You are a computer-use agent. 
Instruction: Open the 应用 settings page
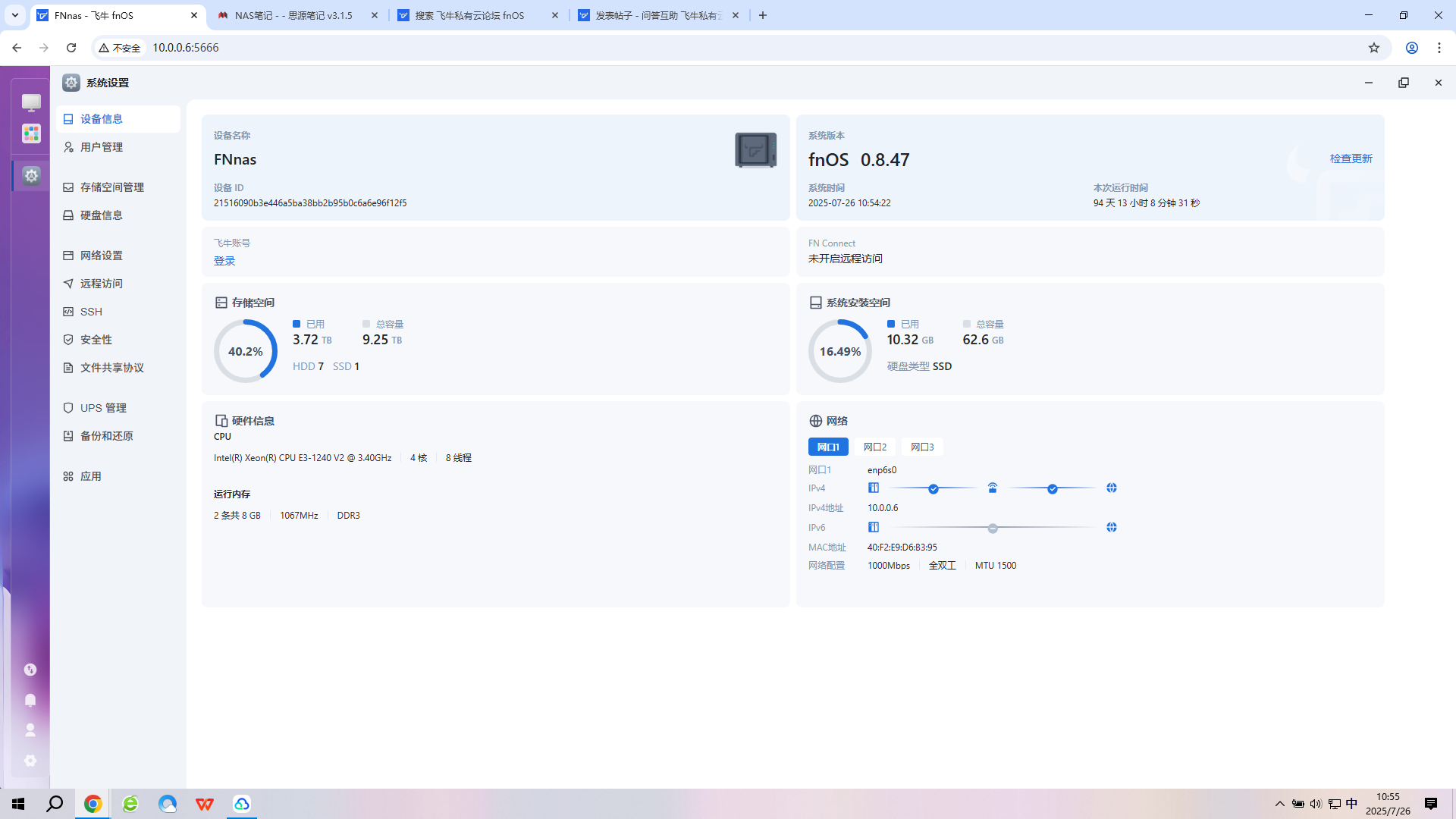point(118,476)
